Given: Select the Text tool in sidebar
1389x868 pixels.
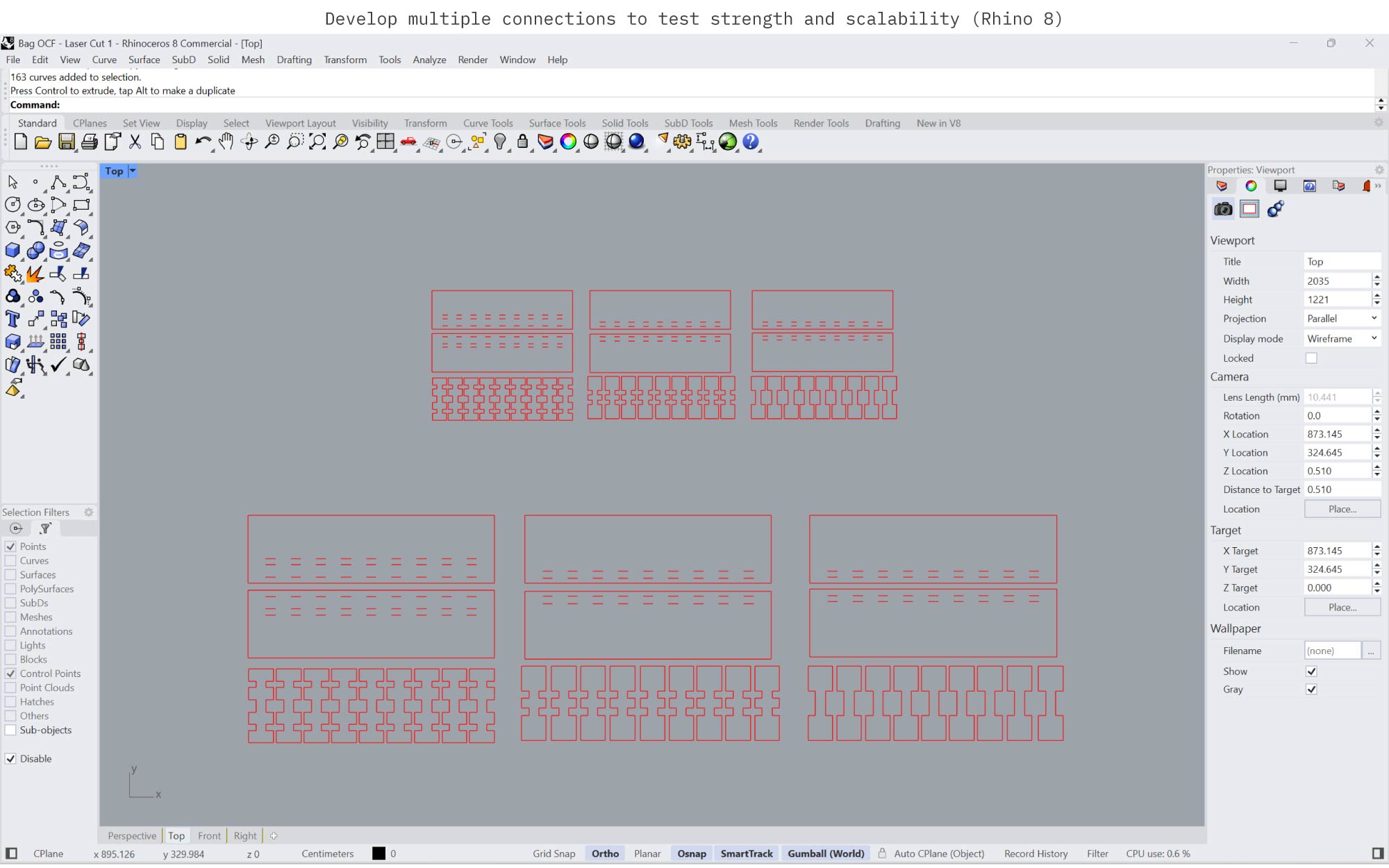Looking at the screenshot, I should [x=13, y=319].
